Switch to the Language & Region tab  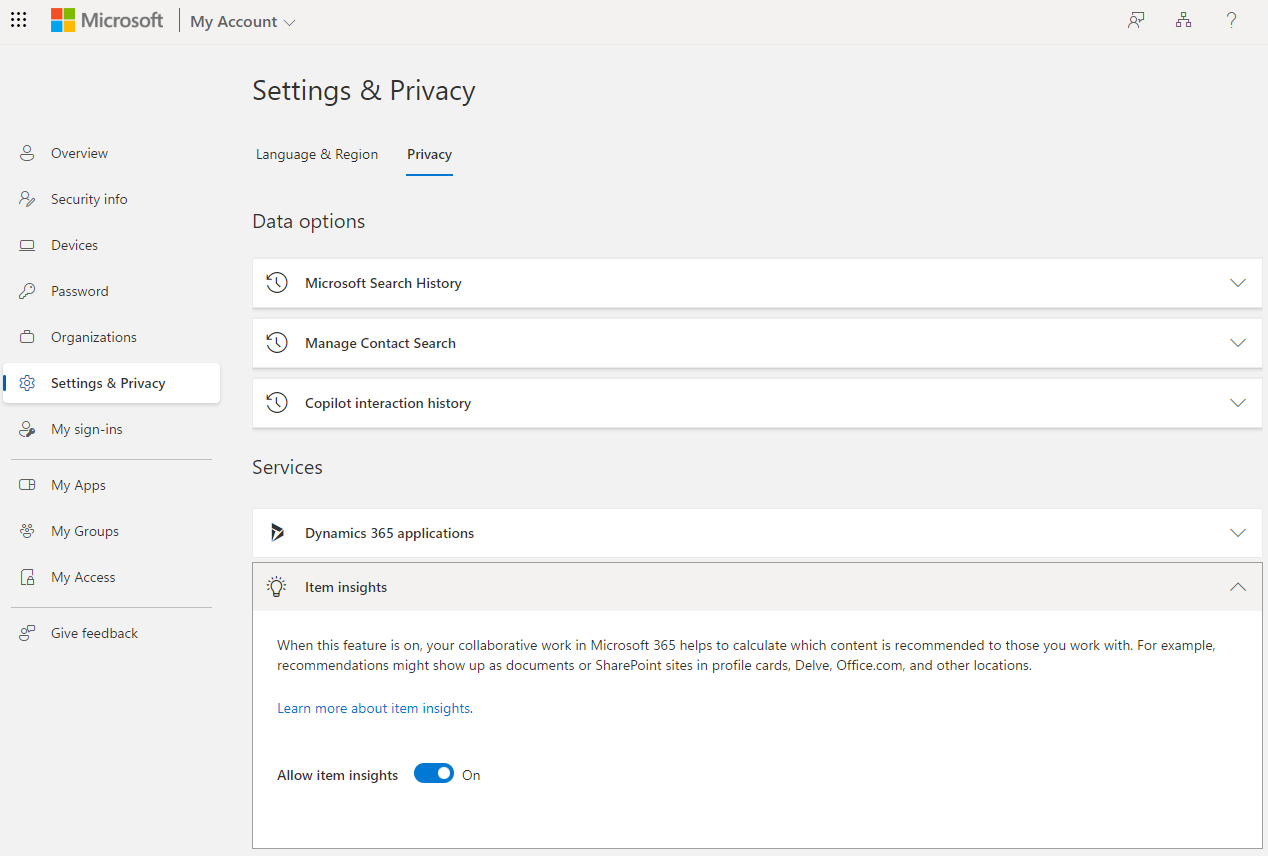(x=317, y=154)
